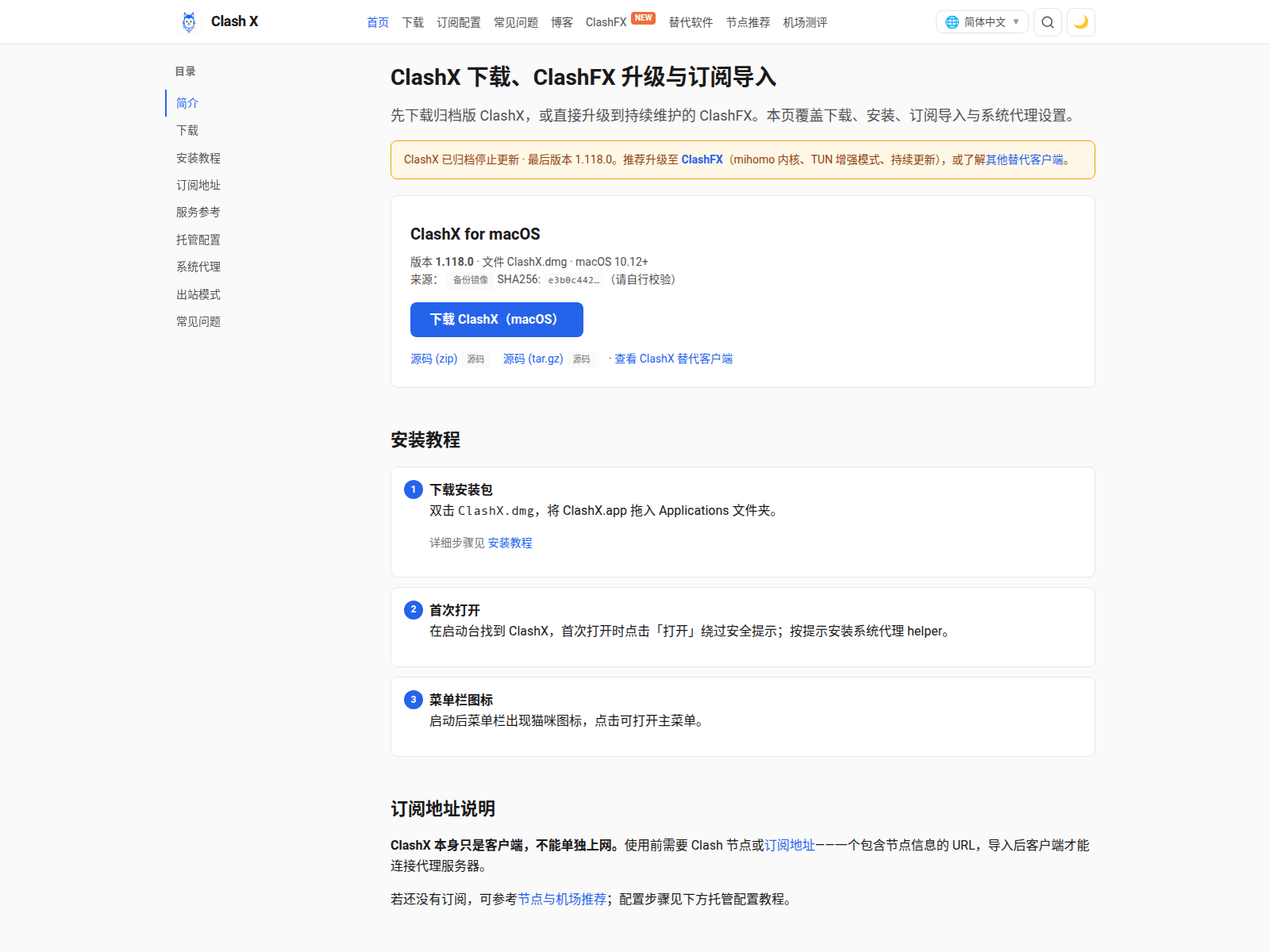Screen dimensions: 1270x952
Task: Open 机场测评 in the top navigation
Action: pos(805,22)
